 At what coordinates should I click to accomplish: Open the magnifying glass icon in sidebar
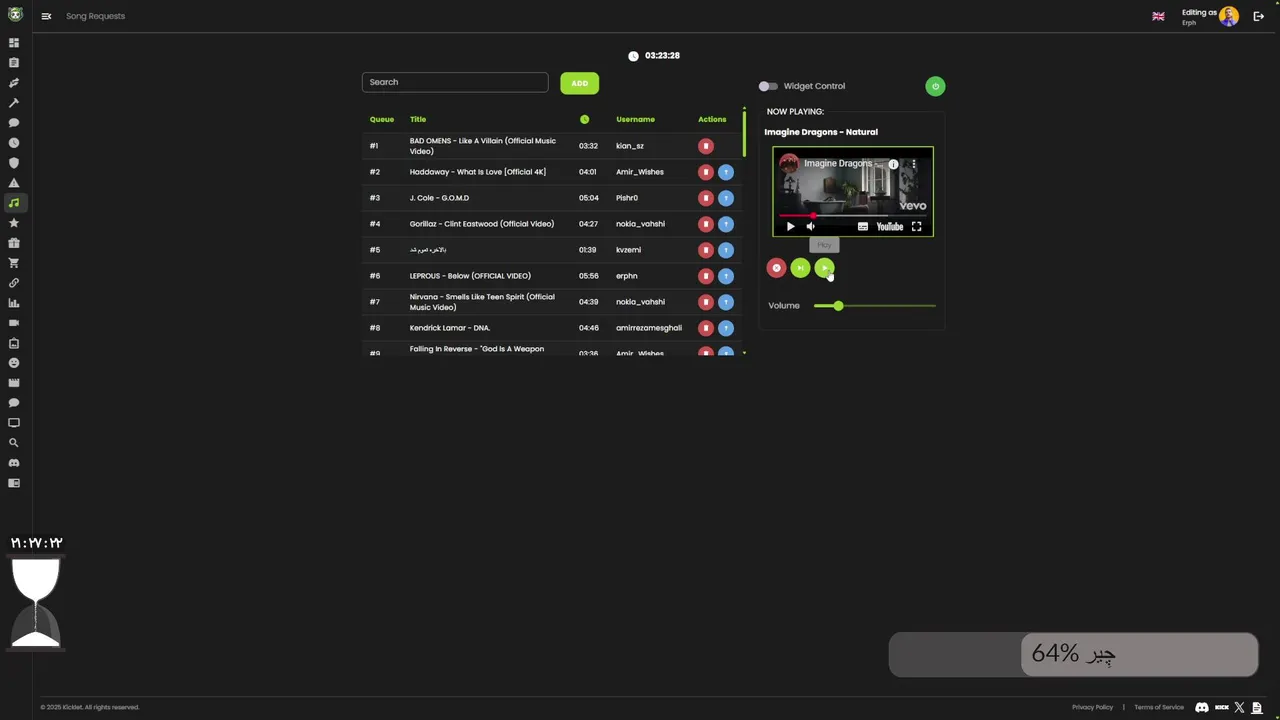[x=14, y=443]
